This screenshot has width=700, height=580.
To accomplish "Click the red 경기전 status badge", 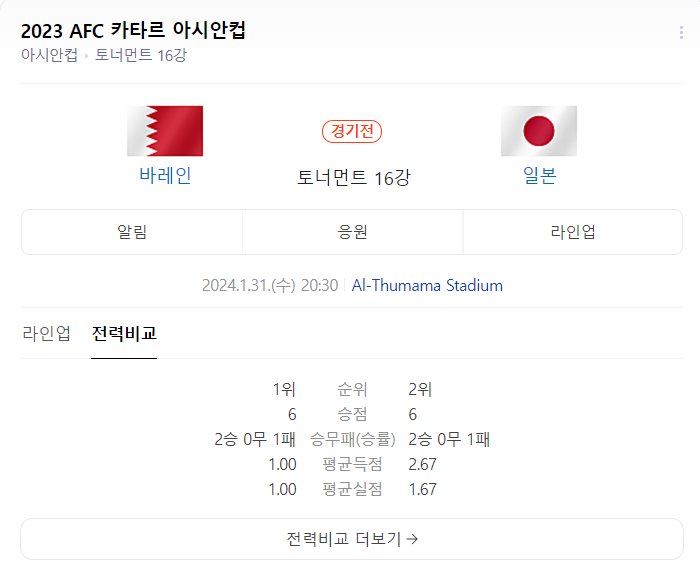I will click(x=352, y=131).
